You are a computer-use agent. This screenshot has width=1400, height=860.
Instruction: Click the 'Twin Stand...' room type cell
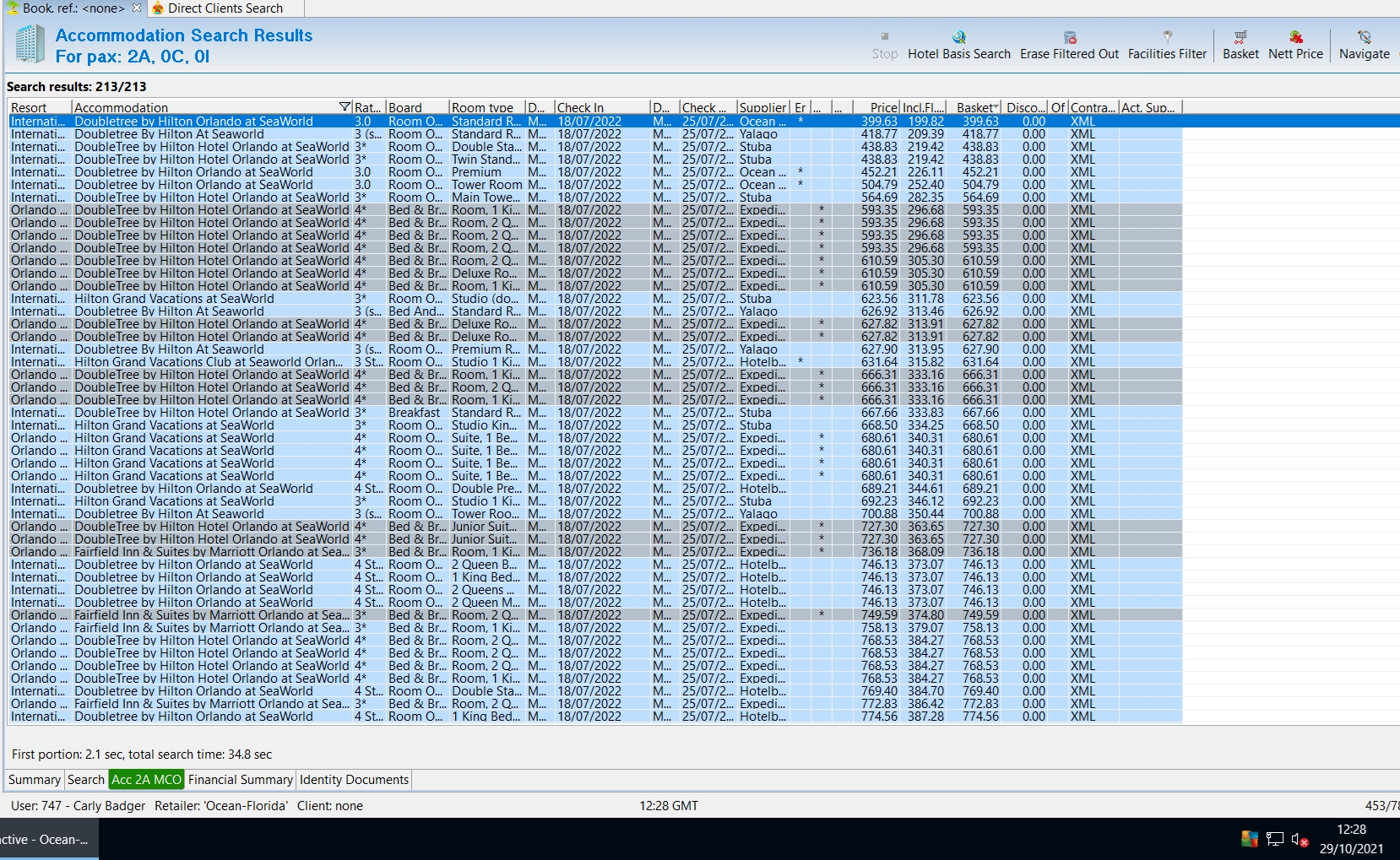click(486, 160)
